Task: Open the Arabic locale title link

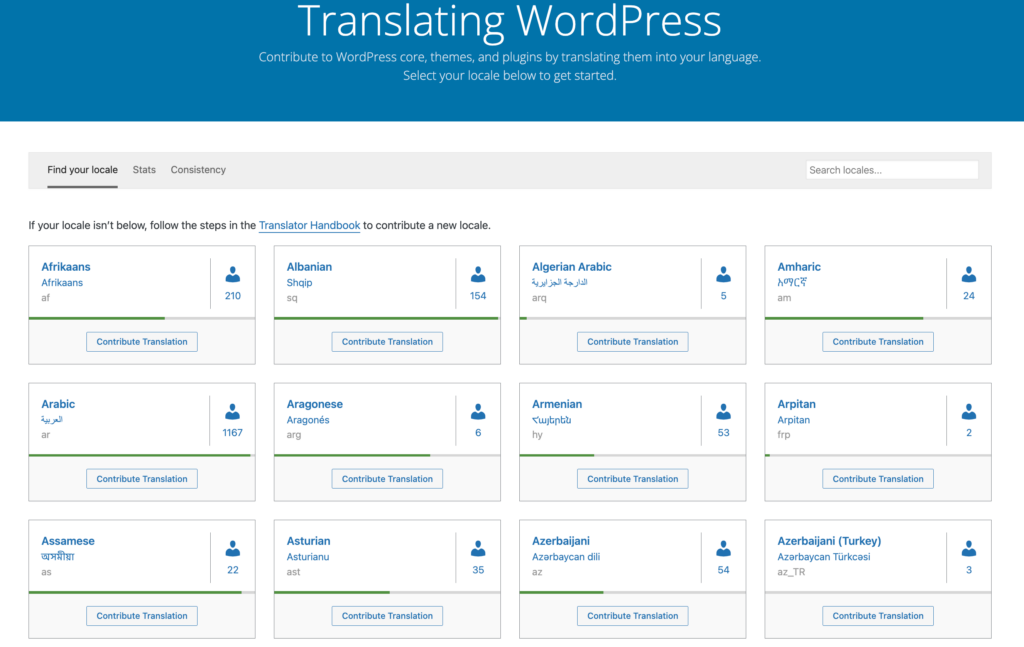Action: [58, 403]
